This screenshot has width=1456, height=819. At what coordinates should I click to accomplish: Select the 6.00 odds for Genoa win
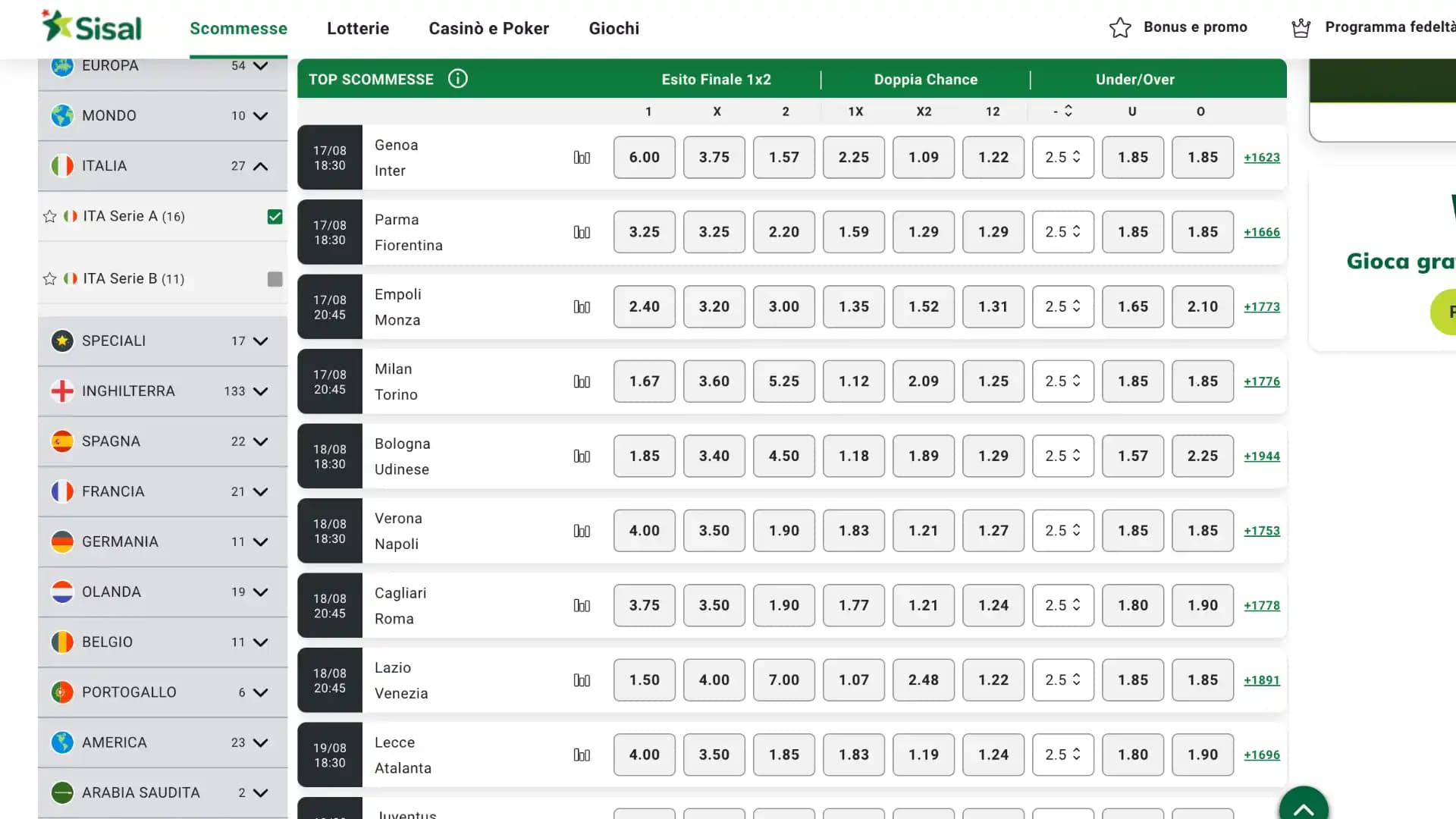pos(644,157)
